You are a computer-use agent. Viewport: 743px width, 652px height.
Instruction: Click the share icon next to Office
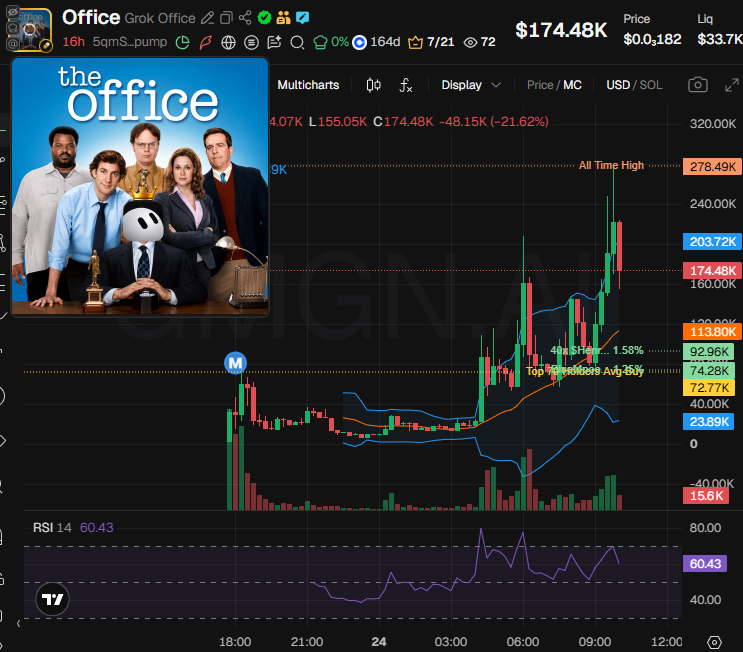[x=245, y=18]
